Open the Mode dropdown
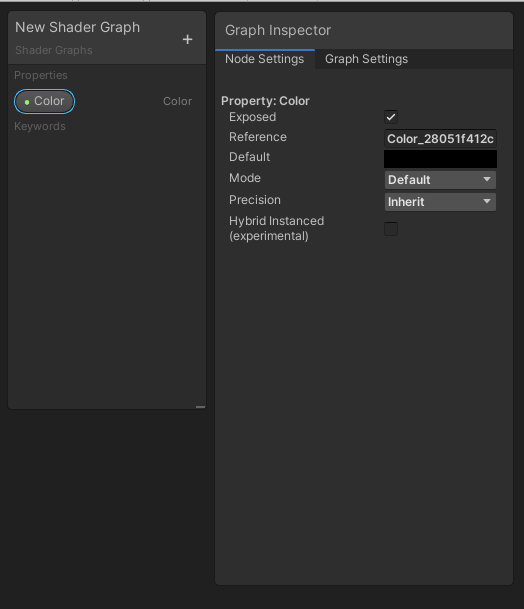524x609 pixels. click(x=440, y=180)
